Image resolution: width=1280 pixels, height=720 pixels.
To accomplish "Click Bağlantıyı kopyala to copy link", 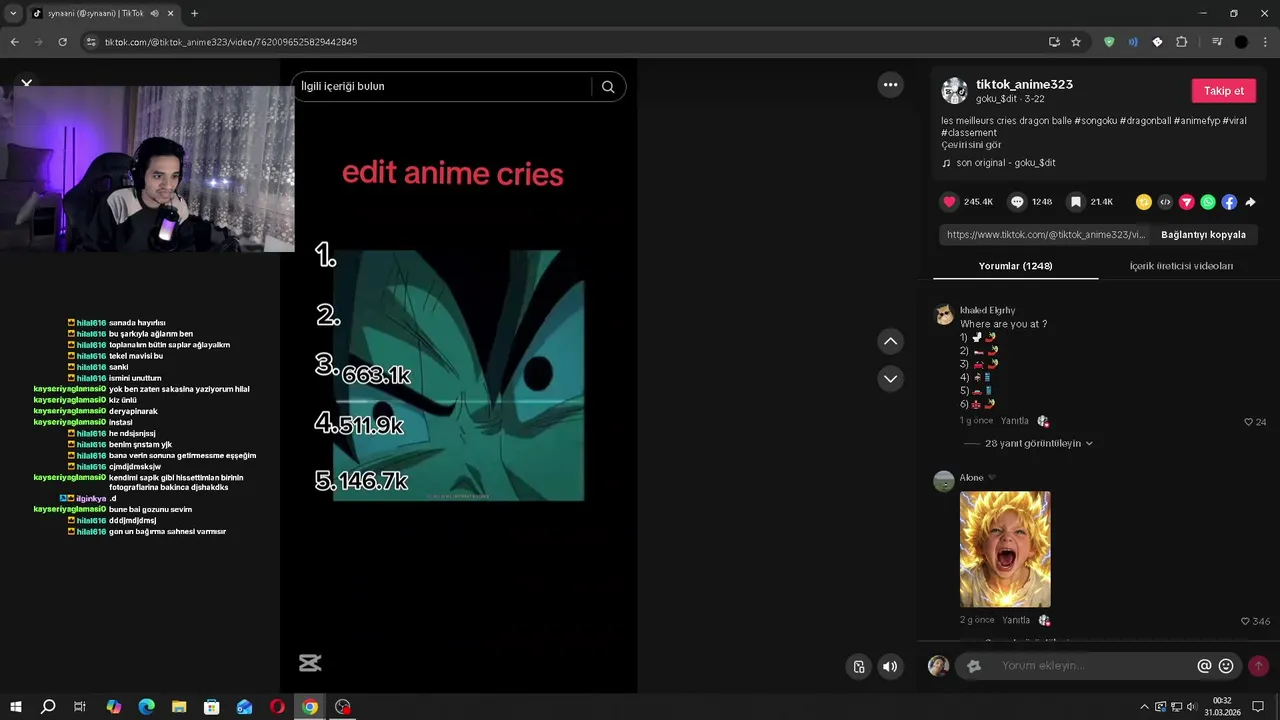I will click(1203, 235).
